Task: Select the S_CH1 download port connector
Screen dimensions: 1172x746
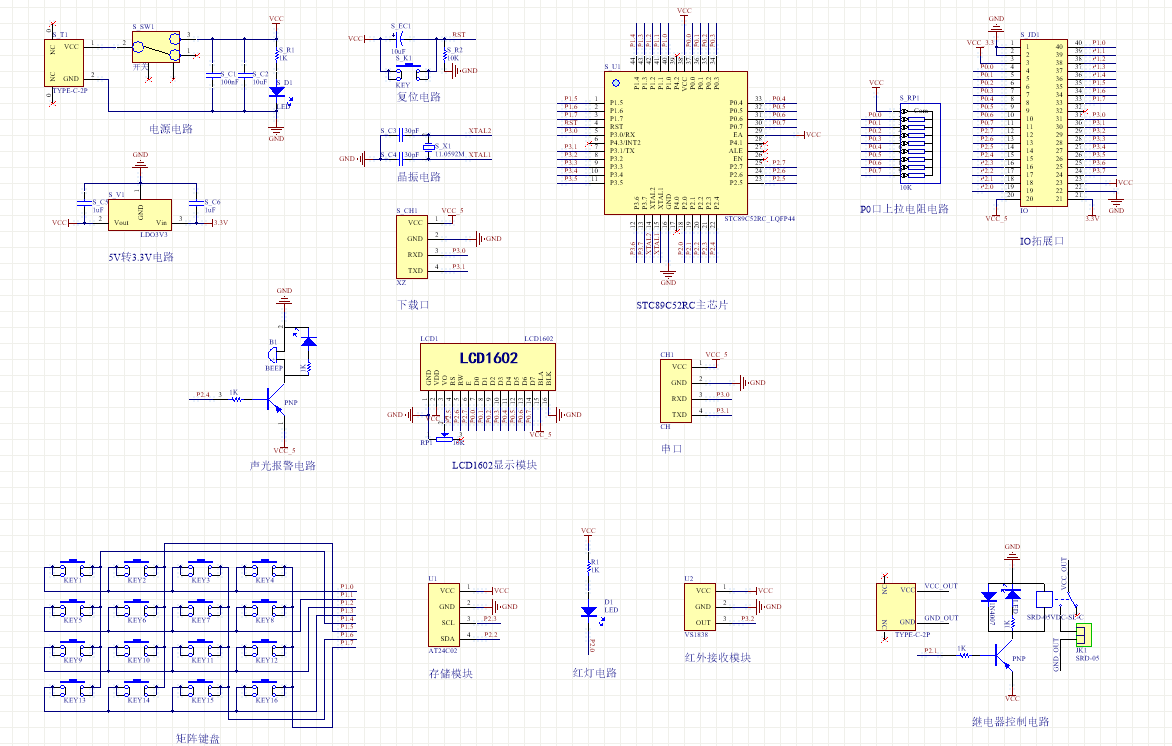Action: point(412,247)
